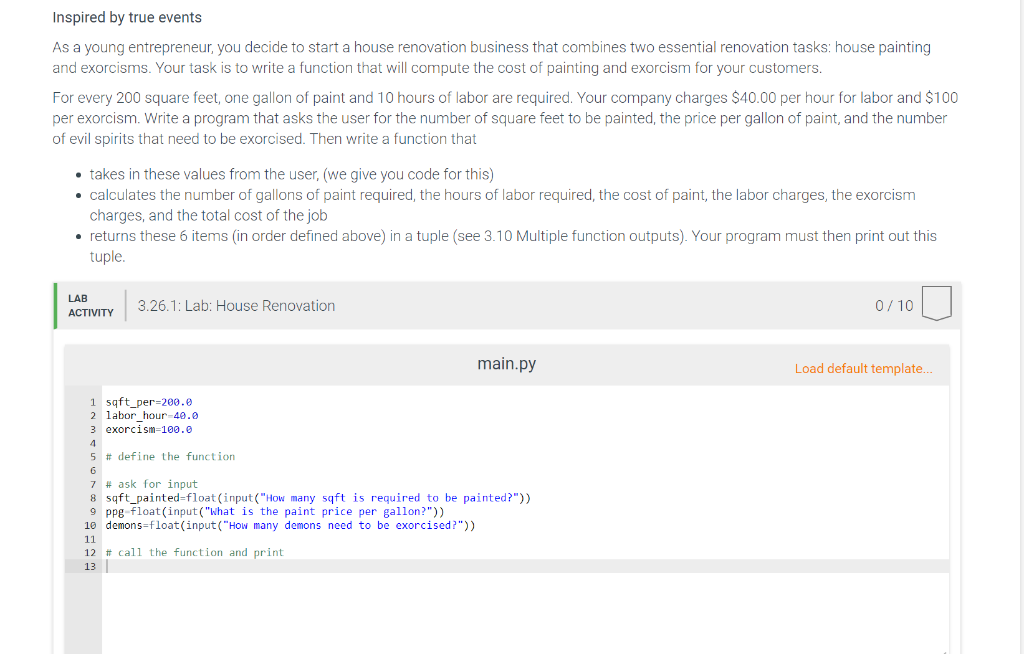Click line number 8 in the gutter
The width and height of the screenshot is (1024, 654).
click(x=93, y=497)
